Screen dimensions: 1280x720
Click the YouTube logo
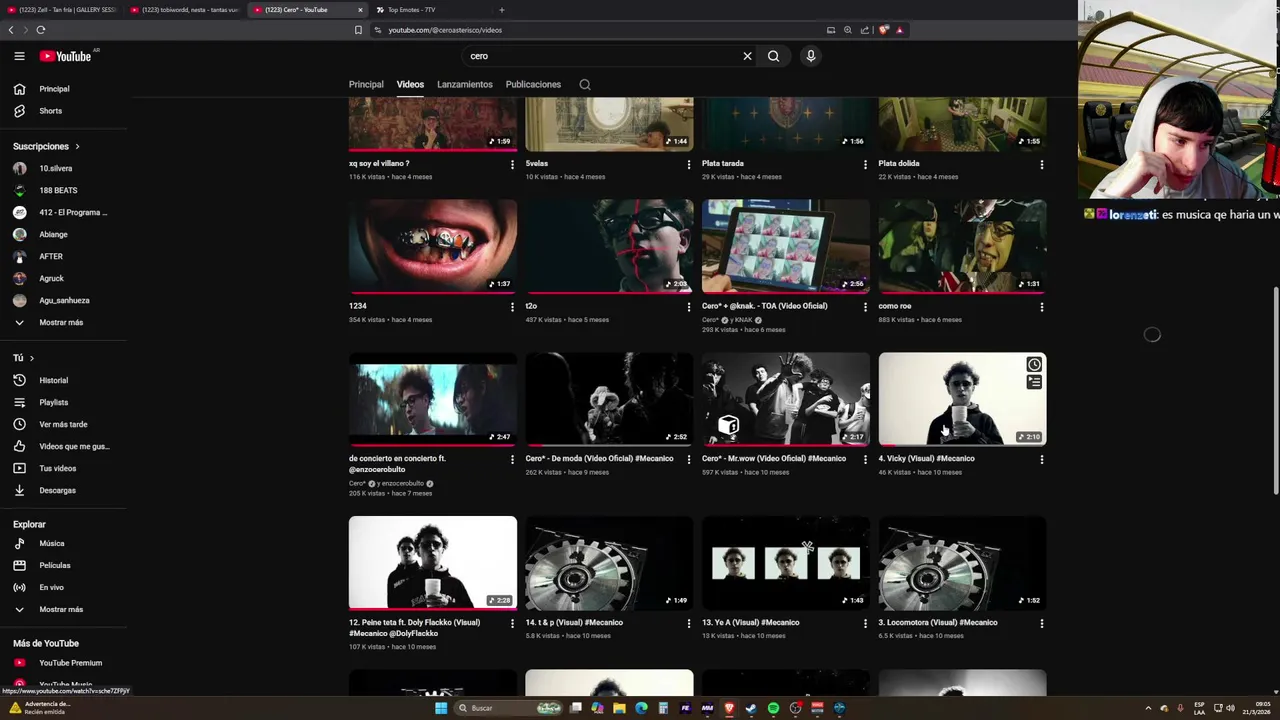click(65, 56)
